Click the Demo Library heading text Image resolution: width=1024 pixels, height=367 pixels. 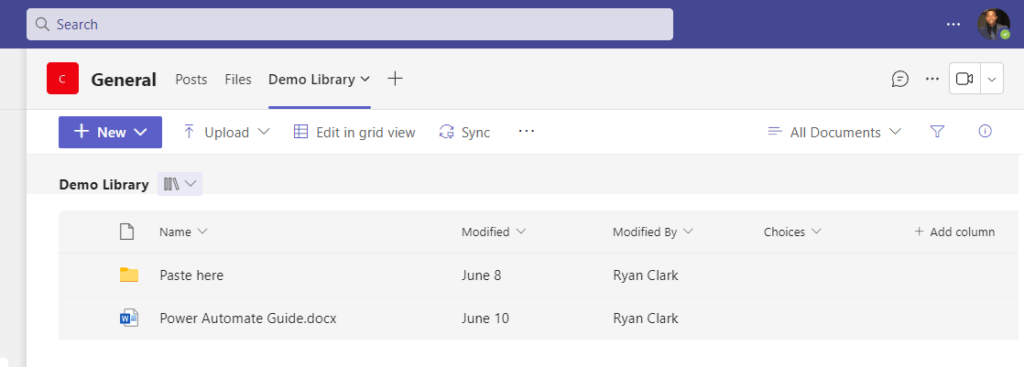104,185
